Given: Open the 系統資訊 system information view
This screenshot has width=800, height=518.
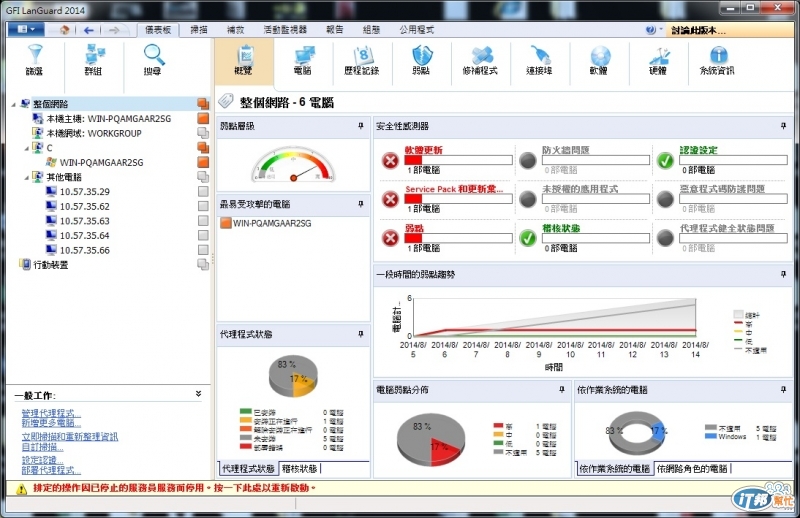Looking at the screenshot, I should [x=717, y=60].
